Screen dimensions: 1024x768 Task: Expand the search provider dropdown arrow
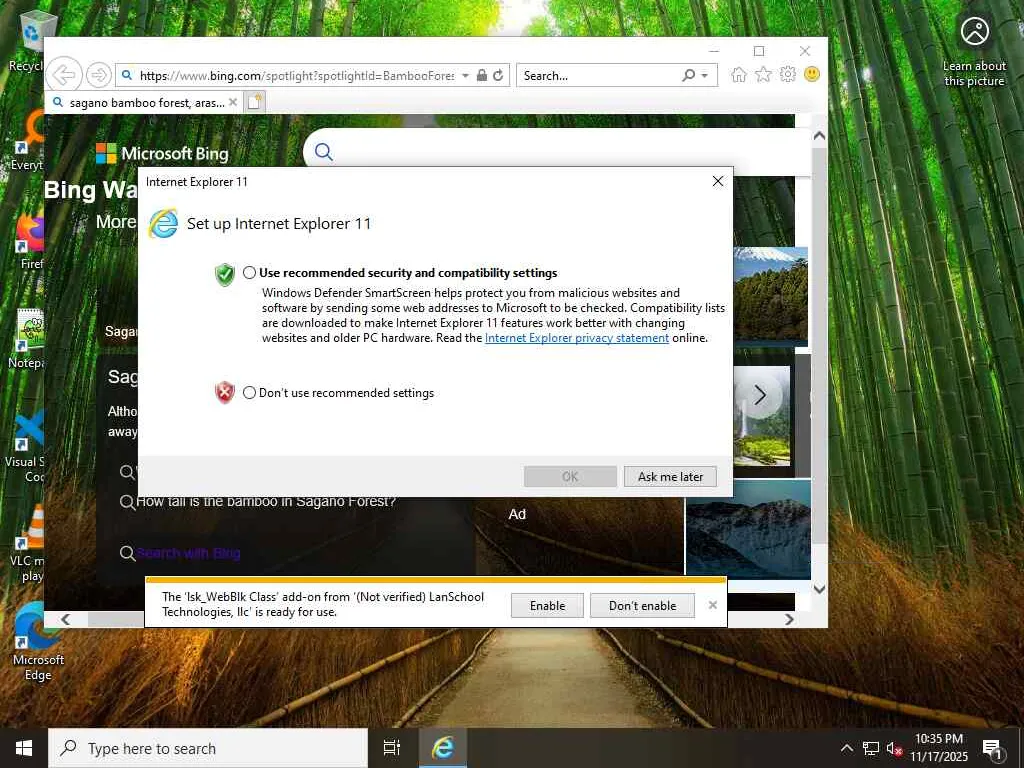click(x=705, y=76)
